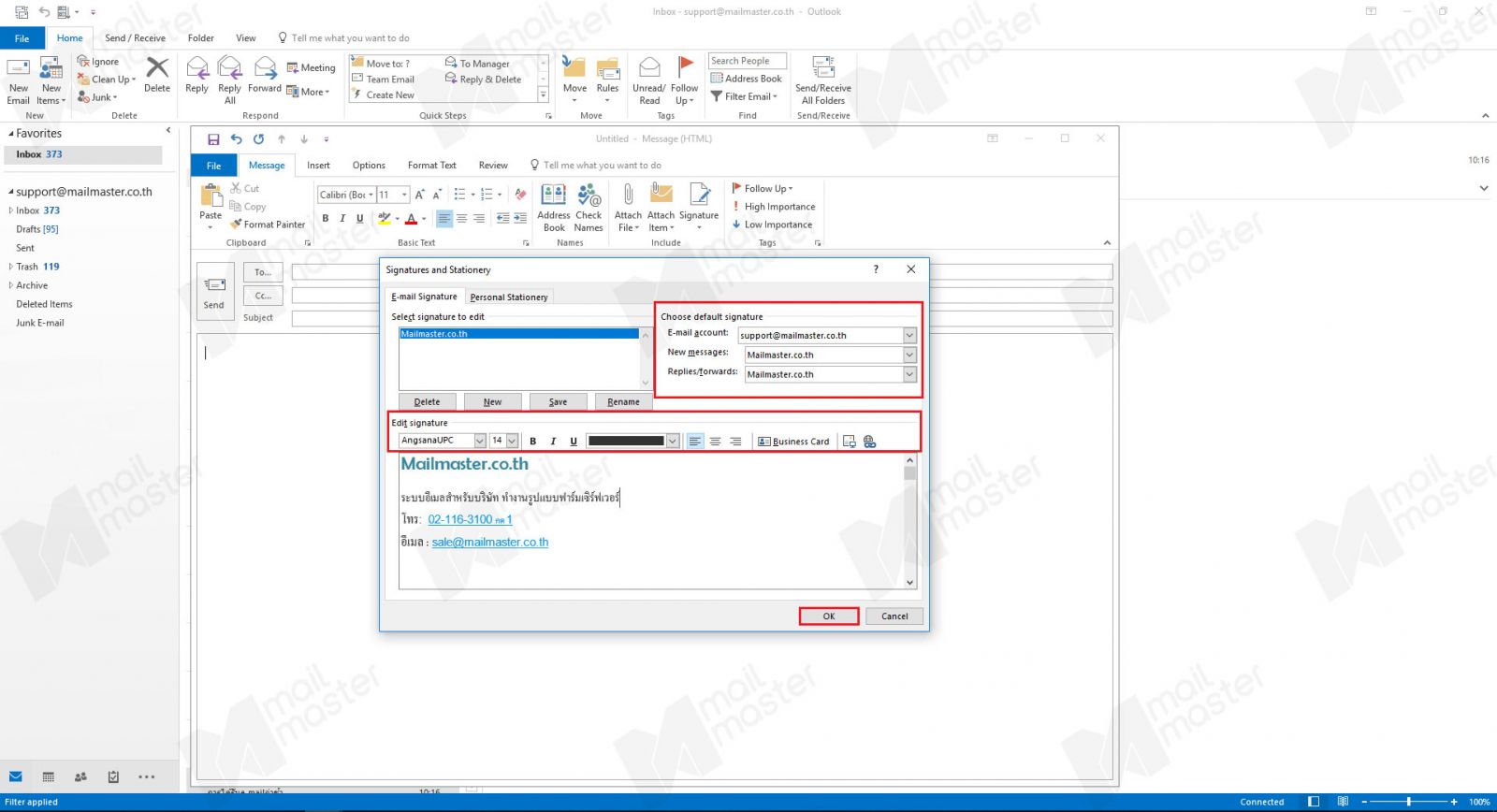Open signature font size 14 dropdown
This screenshot has width=1497, height=812.
[512, 441]
